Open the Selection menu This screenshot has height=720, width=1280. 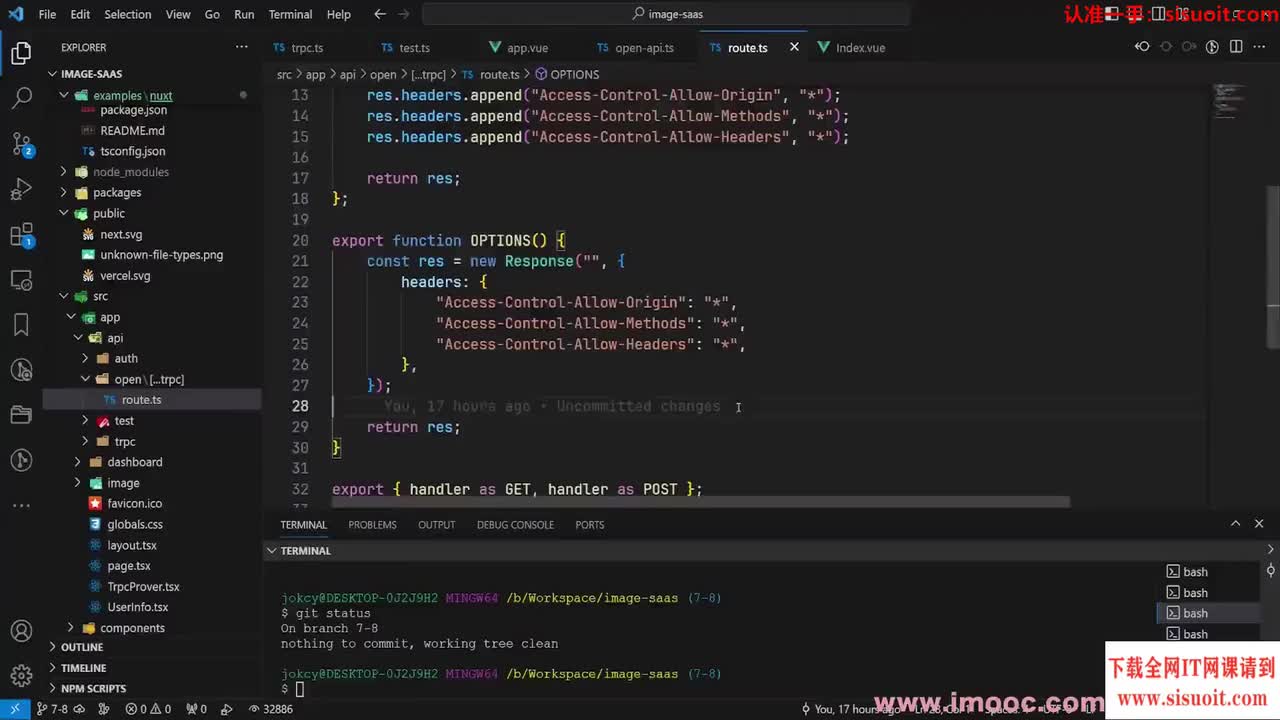tap(128, 14)
